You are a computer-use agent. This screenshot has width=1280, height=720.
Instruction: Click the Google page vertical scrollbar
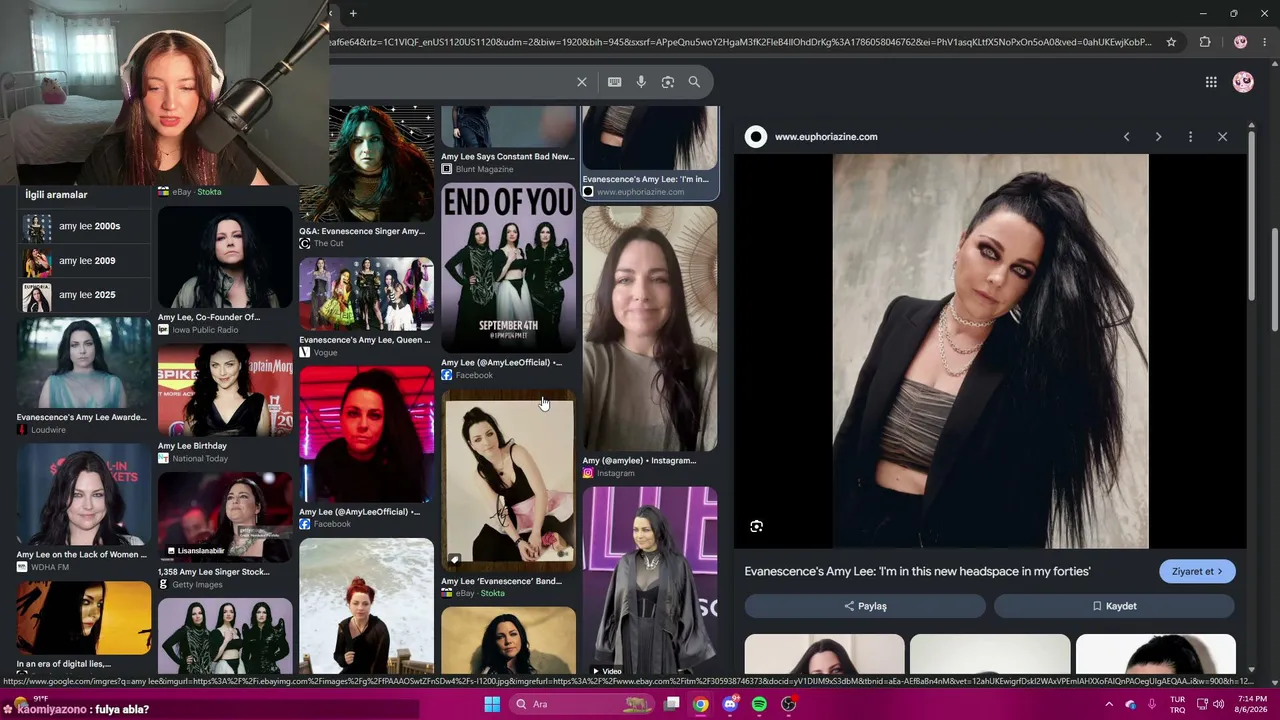pyautogui.click(x=1275, y=280)
